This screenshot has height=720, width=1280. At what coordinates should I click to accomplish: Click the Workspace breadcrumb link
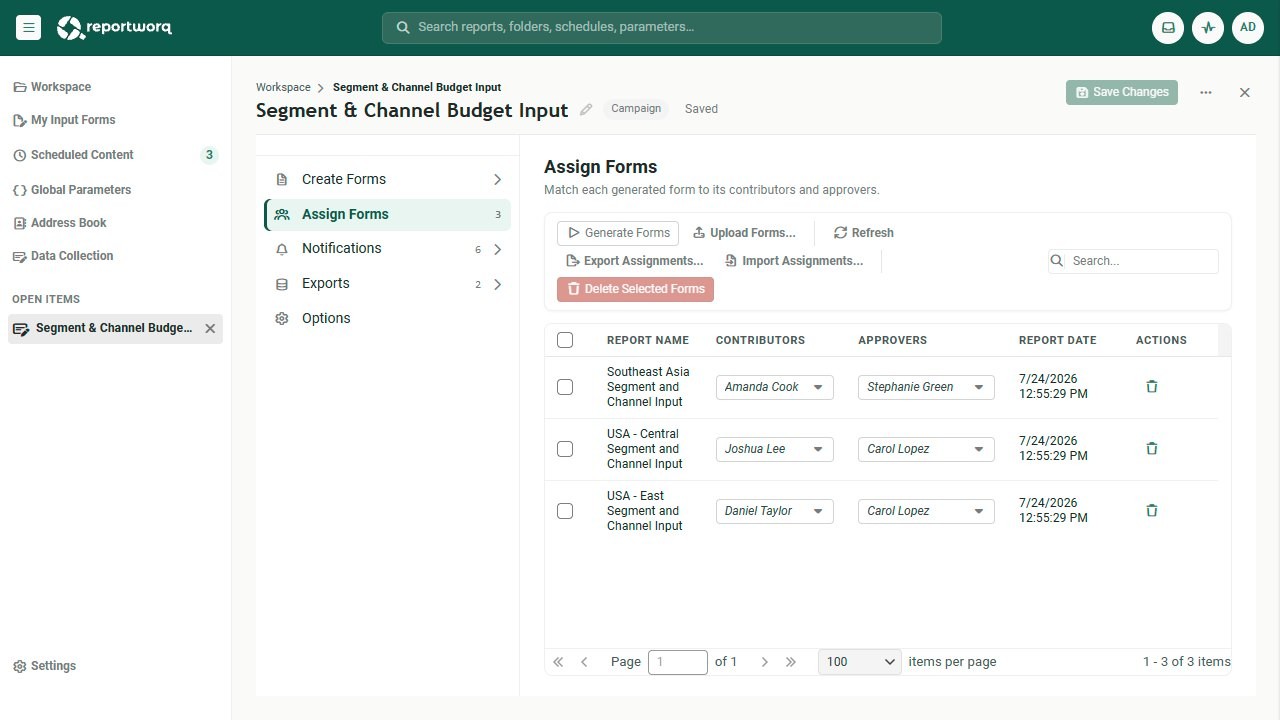[283, 88]
